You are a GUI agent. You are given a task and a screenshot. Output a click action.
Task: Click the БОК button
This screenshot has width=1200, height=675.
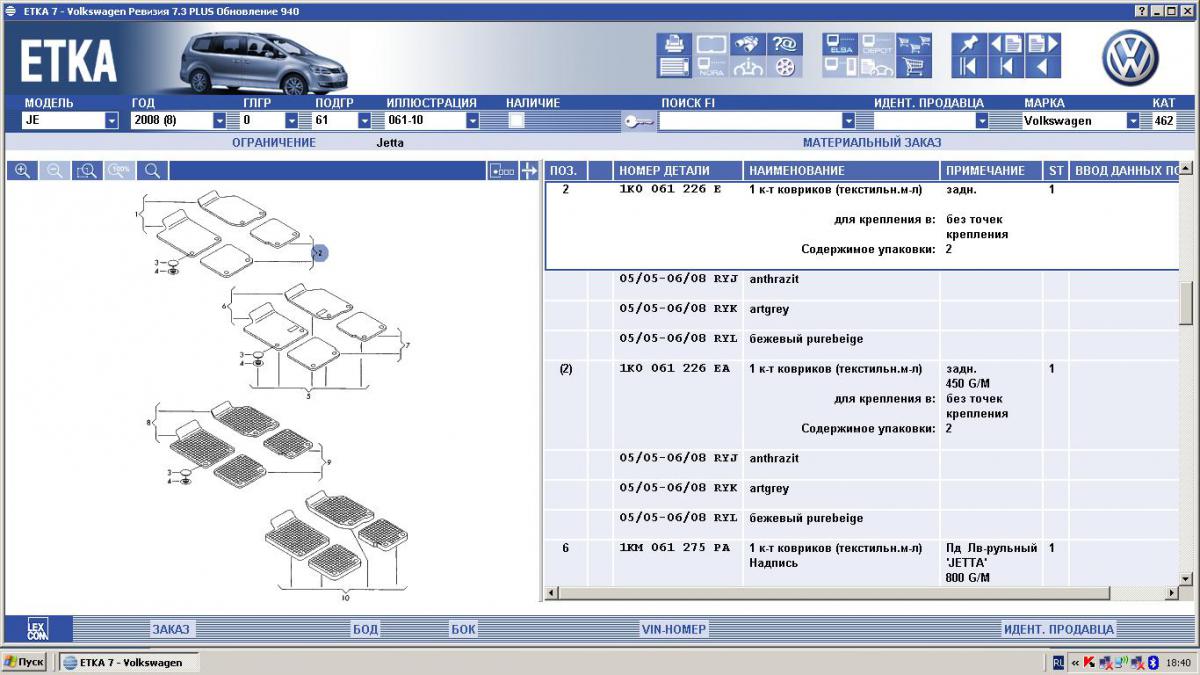click(x=463, y=629)
